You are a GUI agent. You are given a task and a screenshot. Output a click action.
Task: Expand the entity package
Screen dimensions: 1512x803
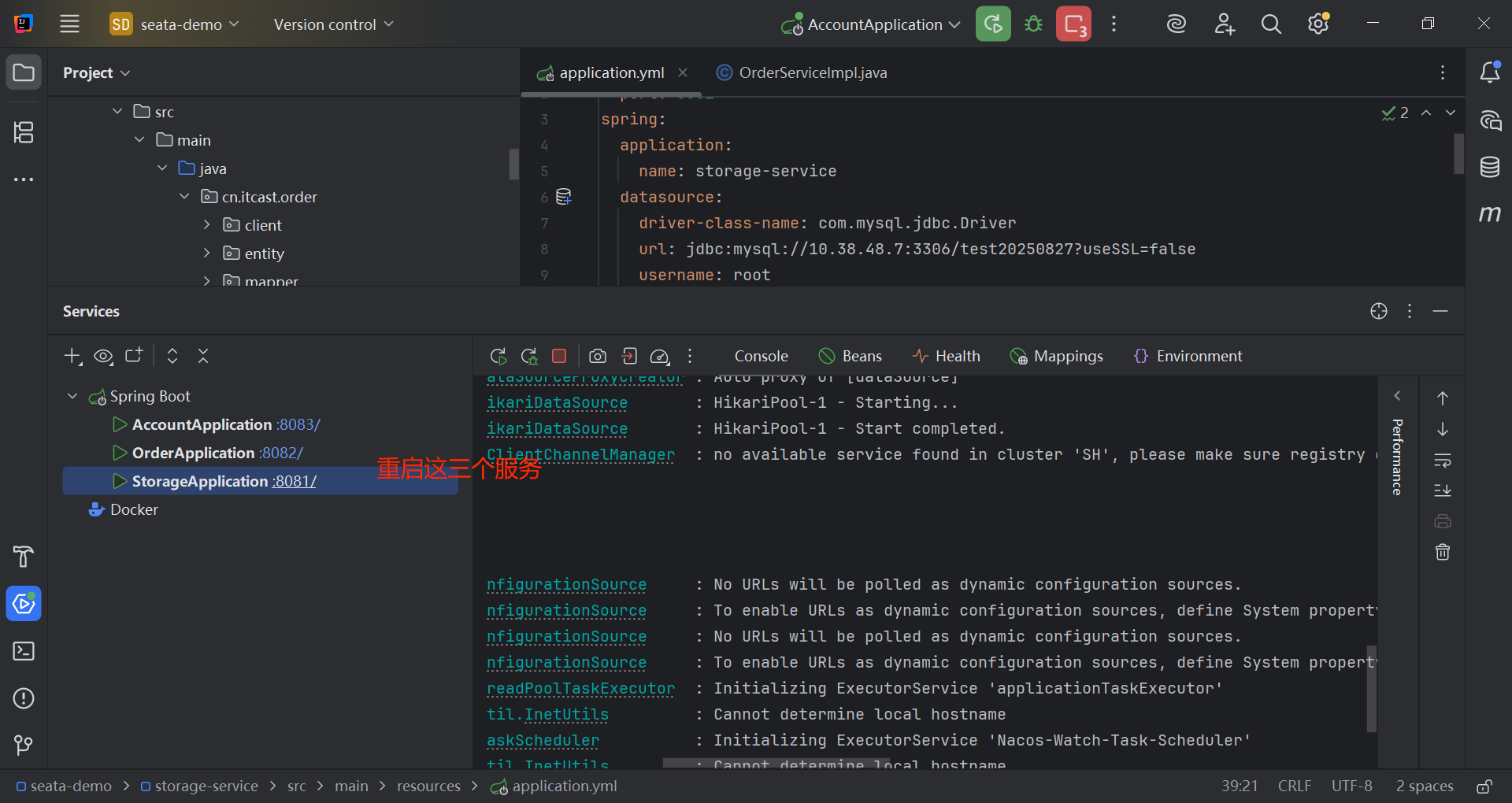point(206,253)
